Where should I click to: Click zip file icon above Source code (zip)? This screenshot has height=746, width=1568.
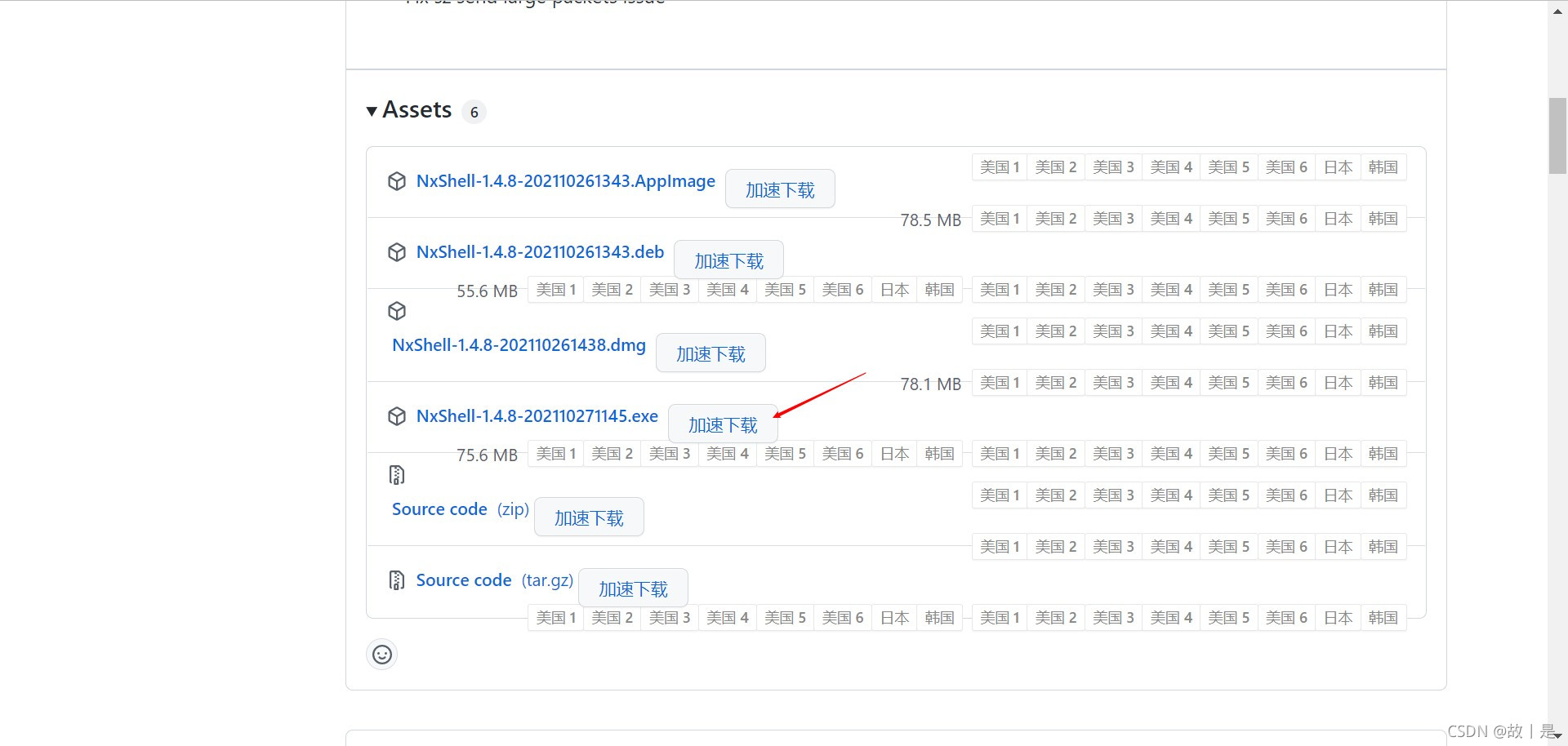click(397, 475)
